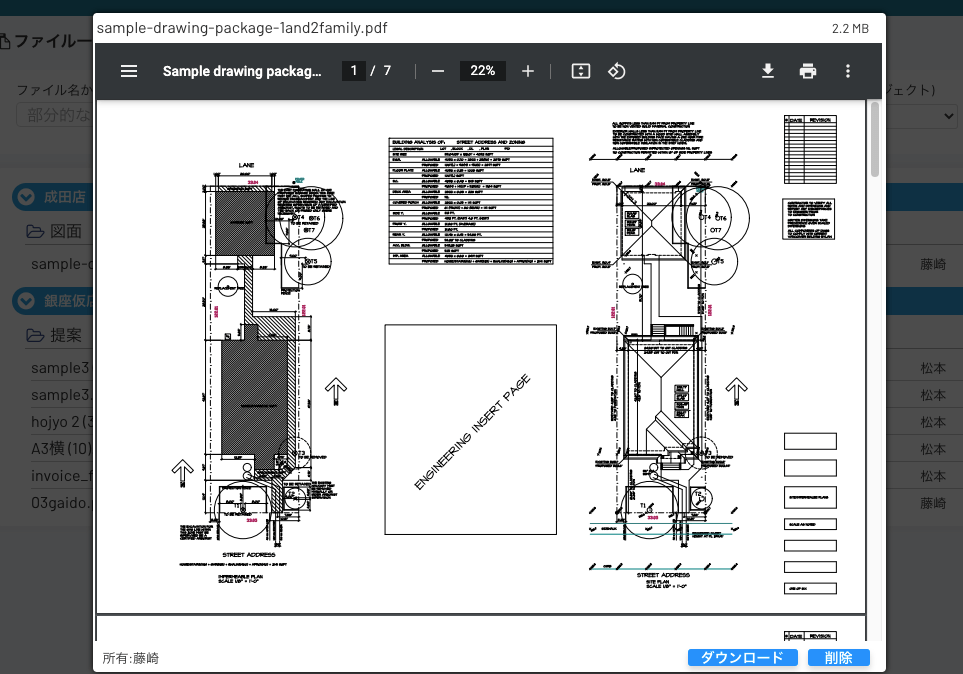Click the Engineering Insert Page box
The width and height of the screenshot is (963, 674).
coord(470,429)
